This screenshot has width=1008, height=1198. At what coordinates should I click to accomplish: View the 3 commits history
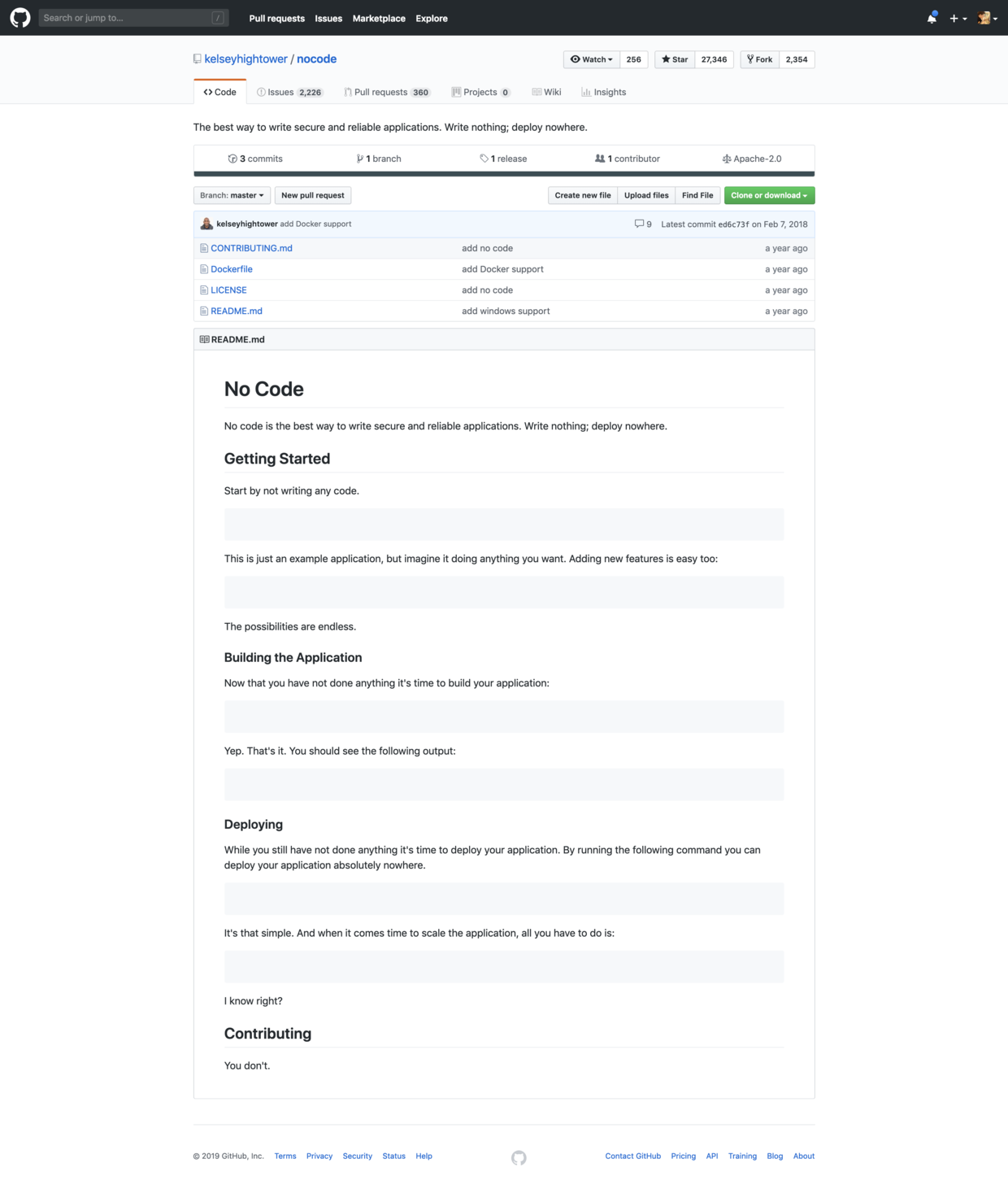[x=255, y=159]
